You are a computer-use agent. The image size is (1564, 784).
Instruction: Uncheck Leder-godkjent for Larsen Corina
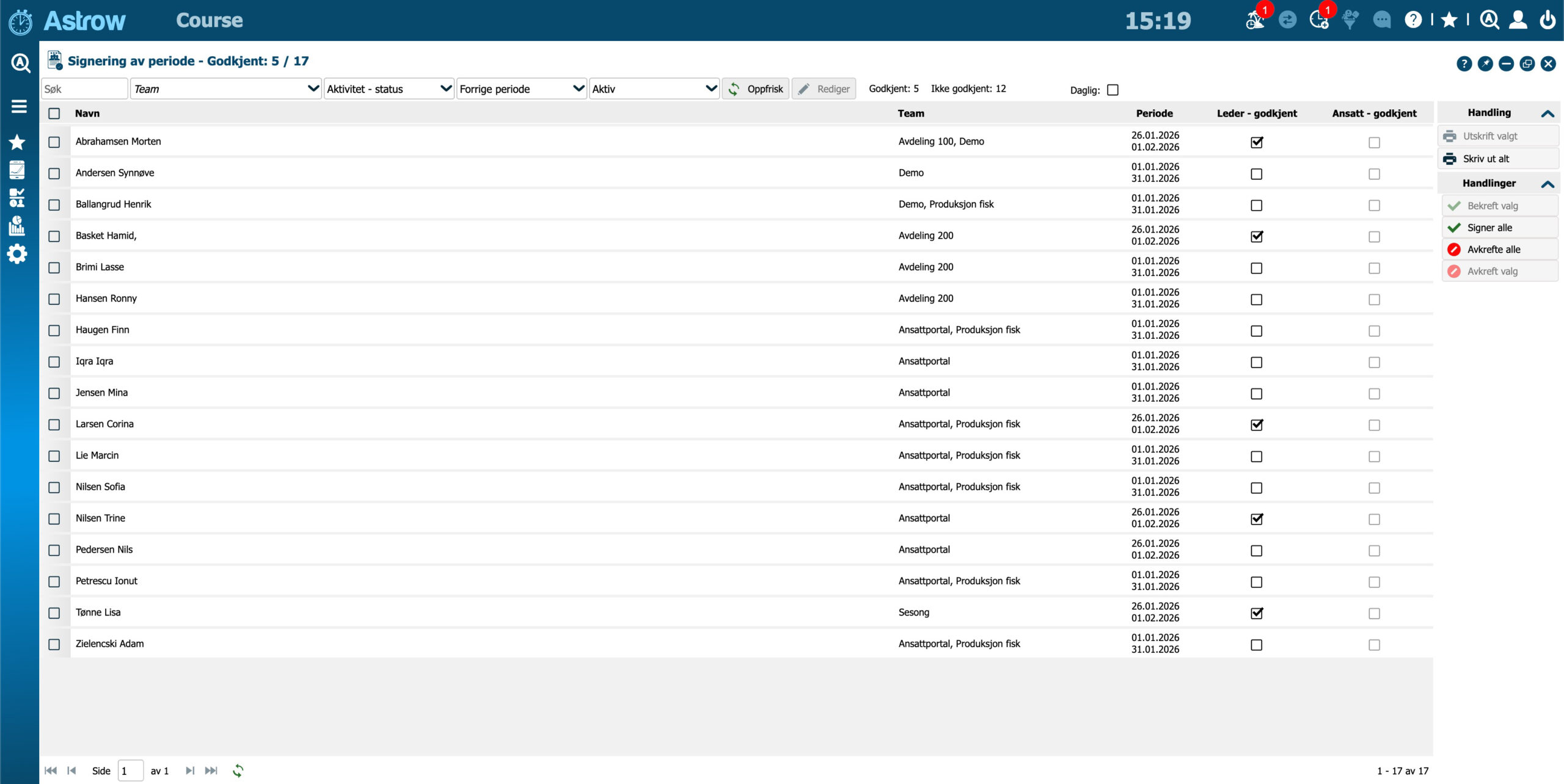pyautogui.click(x=1257, y=425)
